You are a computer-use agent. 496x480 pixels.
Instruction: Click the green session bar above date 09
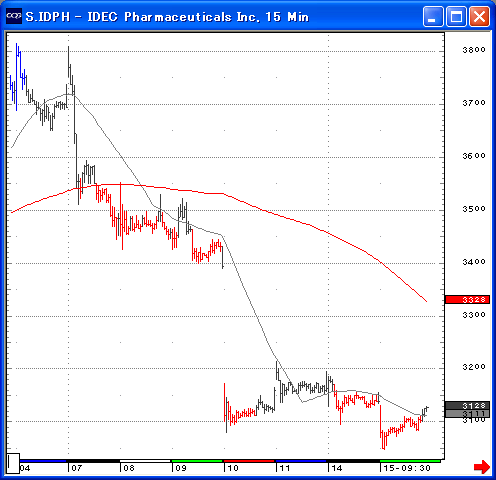197,461
